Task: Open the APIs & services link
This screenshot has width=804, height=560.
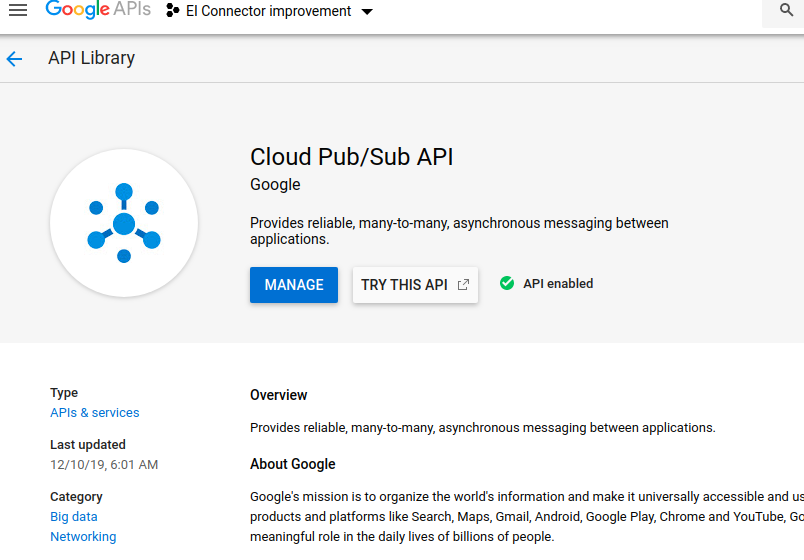Action: [x=95, y=413]
